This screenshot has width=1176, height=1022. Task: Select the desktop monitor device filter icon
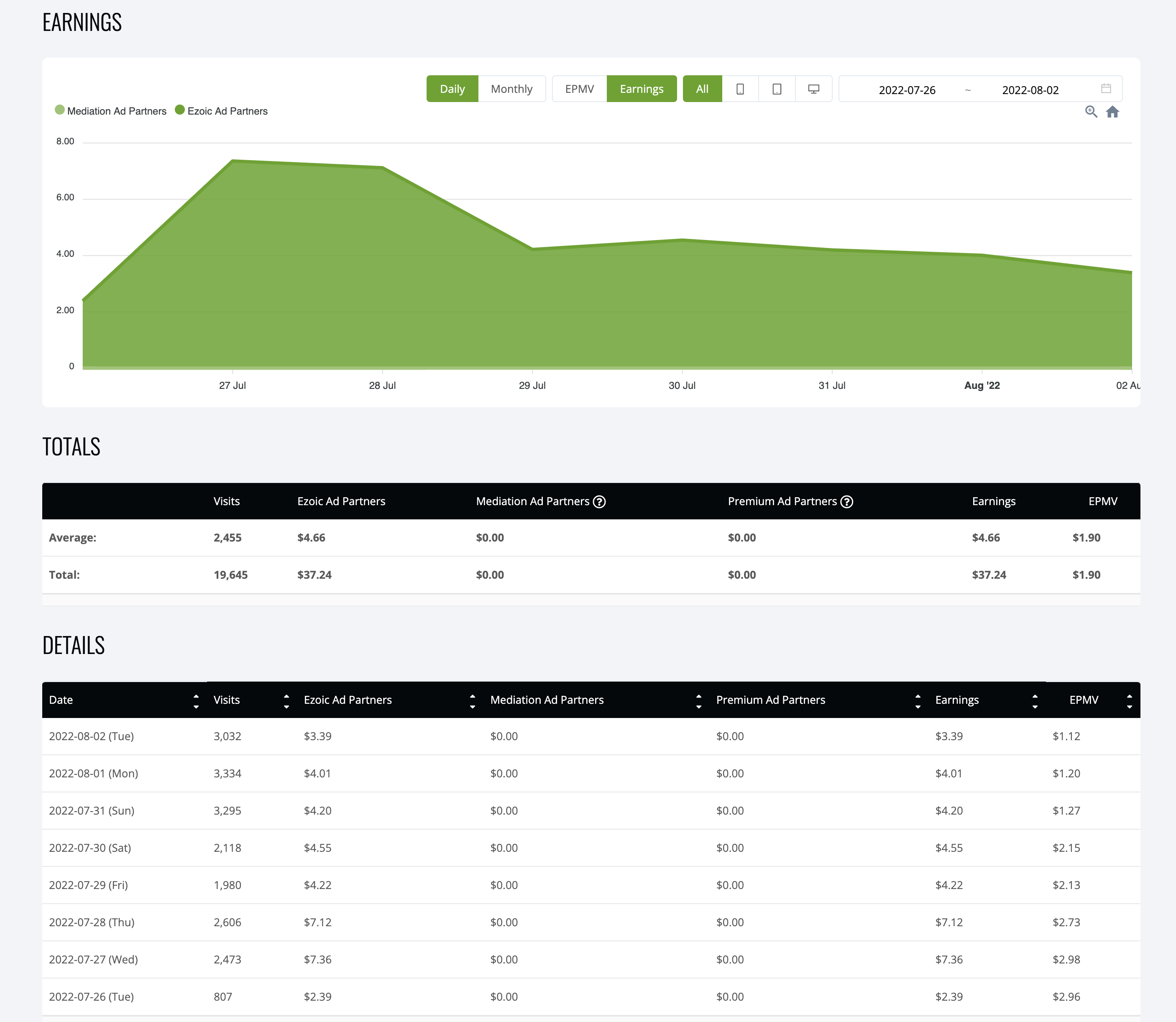click(814, 89)
